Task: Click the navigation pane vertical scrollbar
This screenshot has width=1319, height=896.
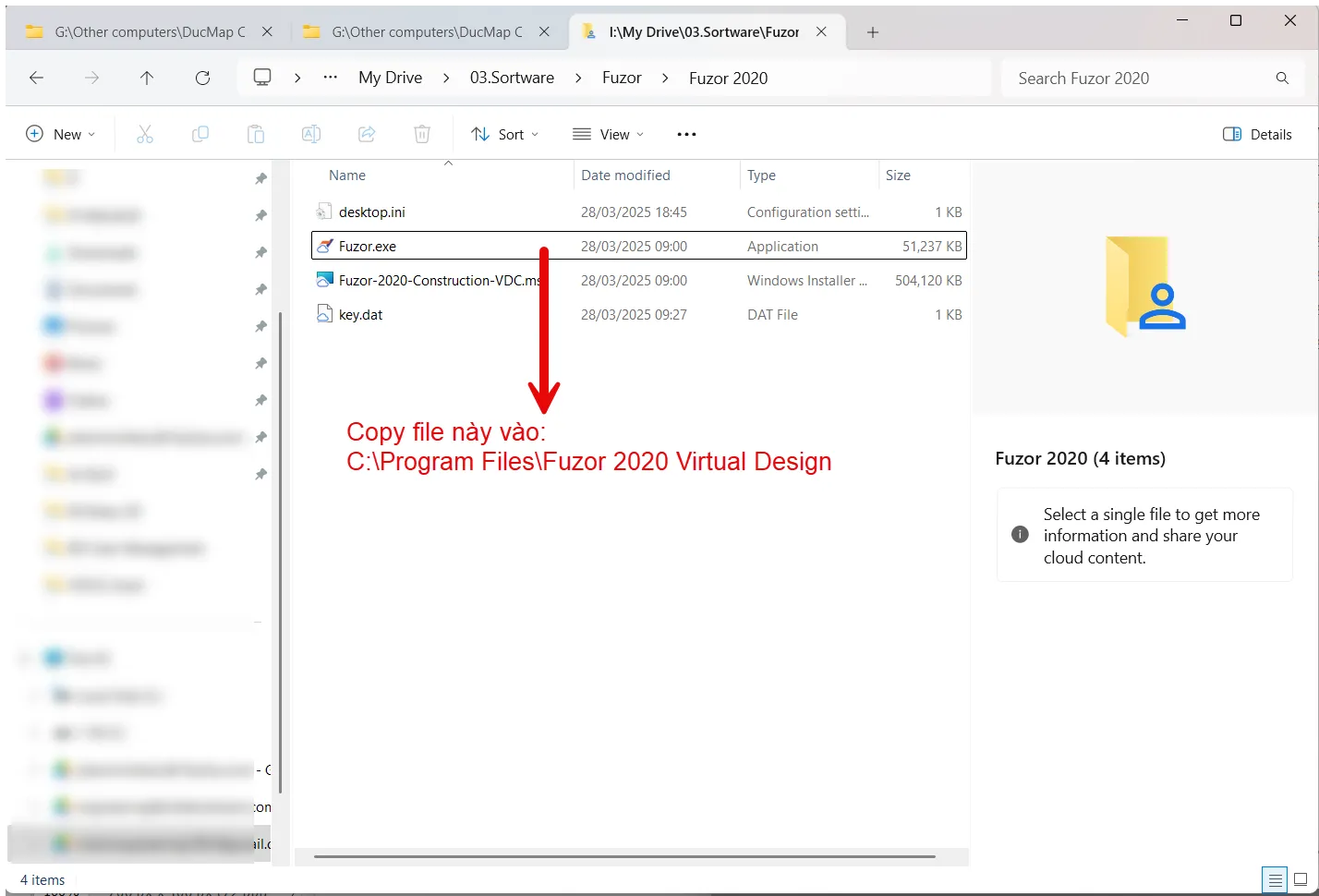Action: tap(279, 552)
